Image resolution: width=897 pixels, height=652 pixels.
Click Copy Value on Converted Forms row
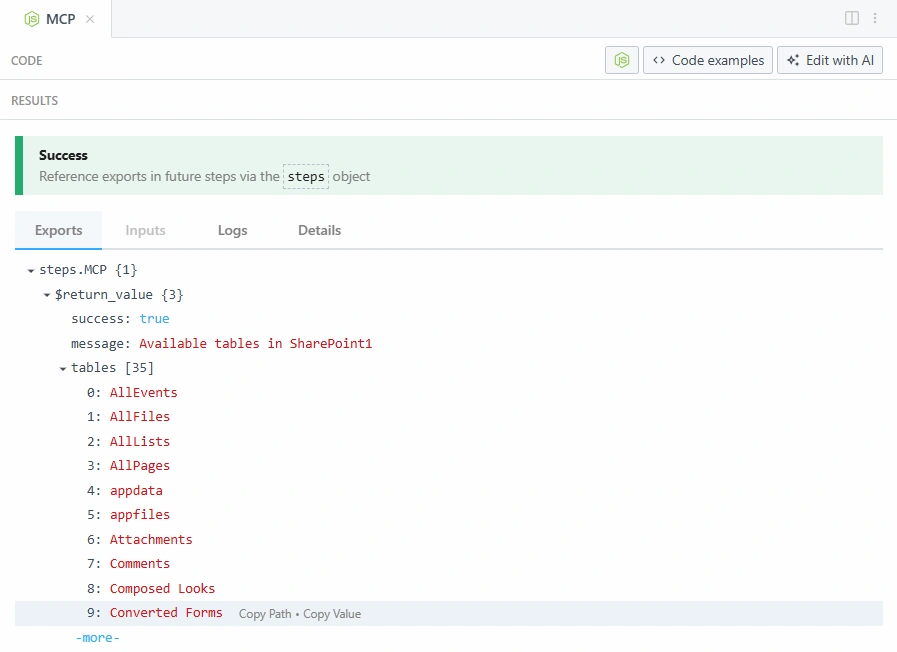tap(332, 614)
